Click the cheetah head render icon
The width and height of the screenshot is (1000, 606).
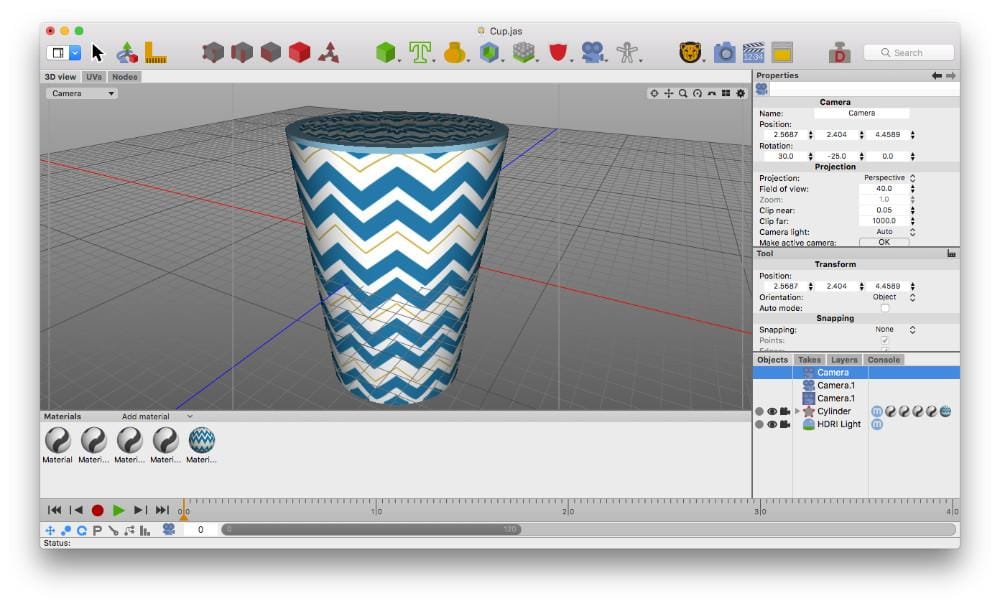click(x=690, y=52)
